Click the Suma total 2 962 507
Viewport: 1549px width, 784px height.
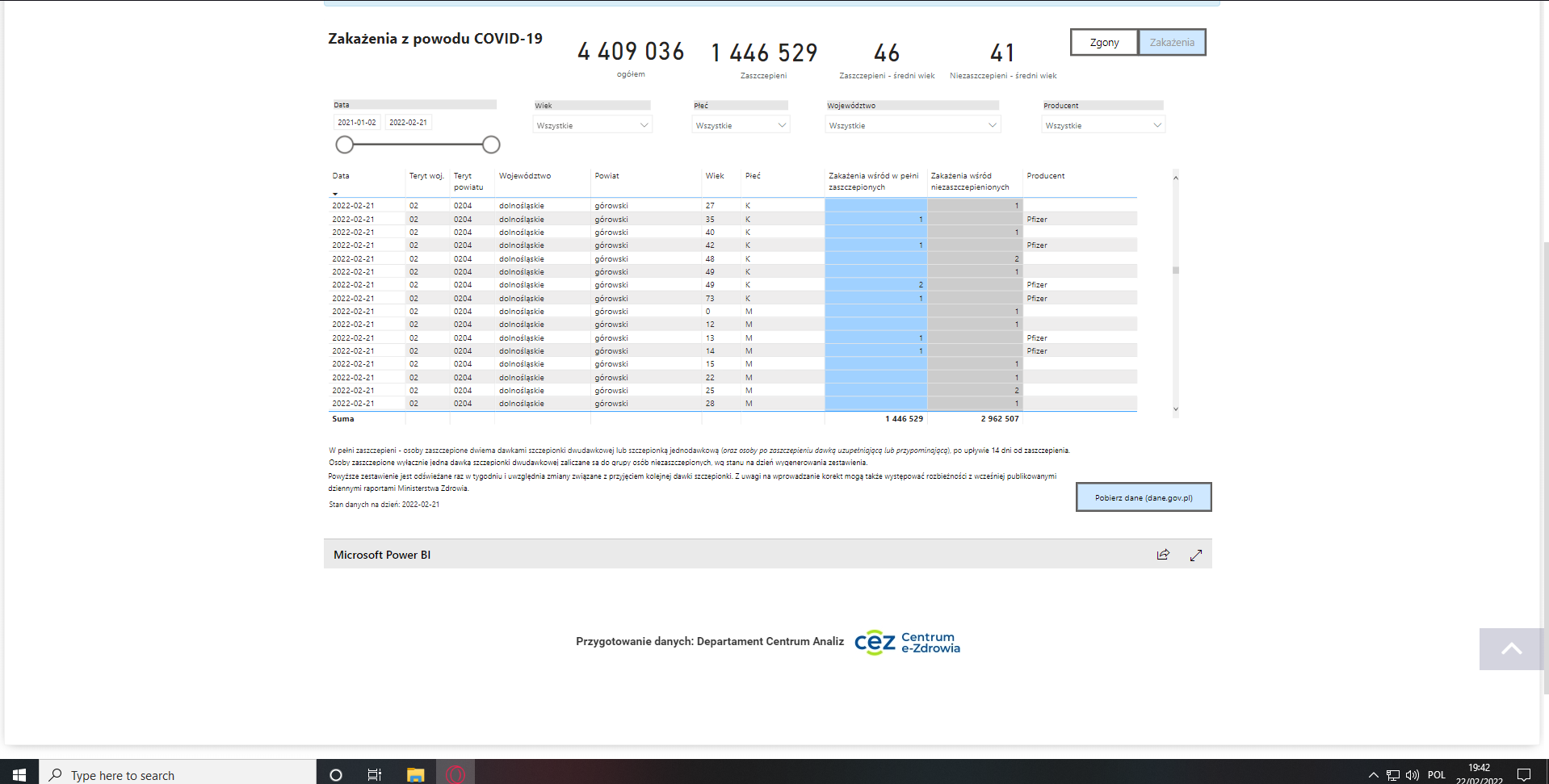pos(1000,419)
